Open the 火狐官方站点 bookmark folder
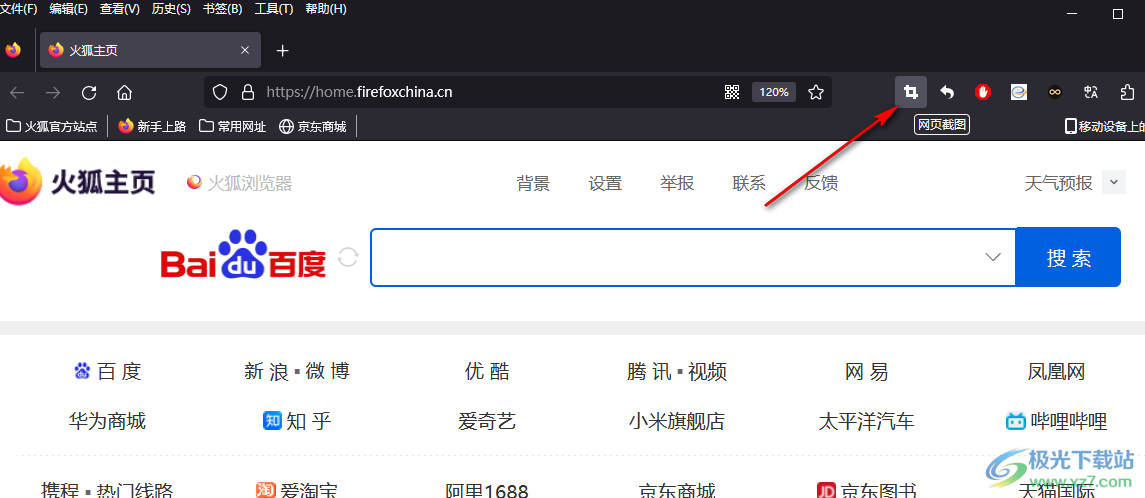Screen dimensions: 1145x498 [x=52, y=126]
